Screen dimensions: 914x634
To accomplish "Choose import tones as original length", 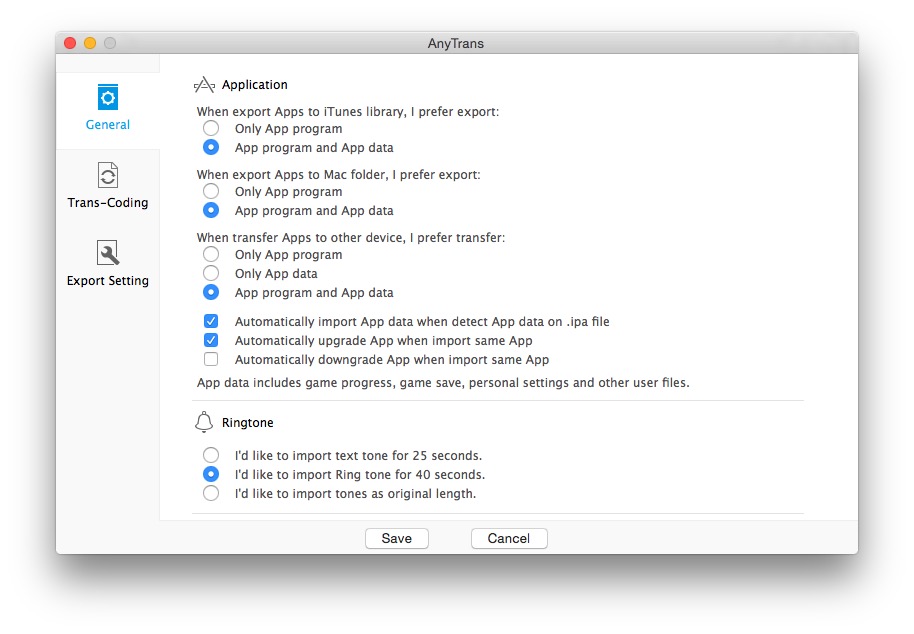I will click(211, 494).
